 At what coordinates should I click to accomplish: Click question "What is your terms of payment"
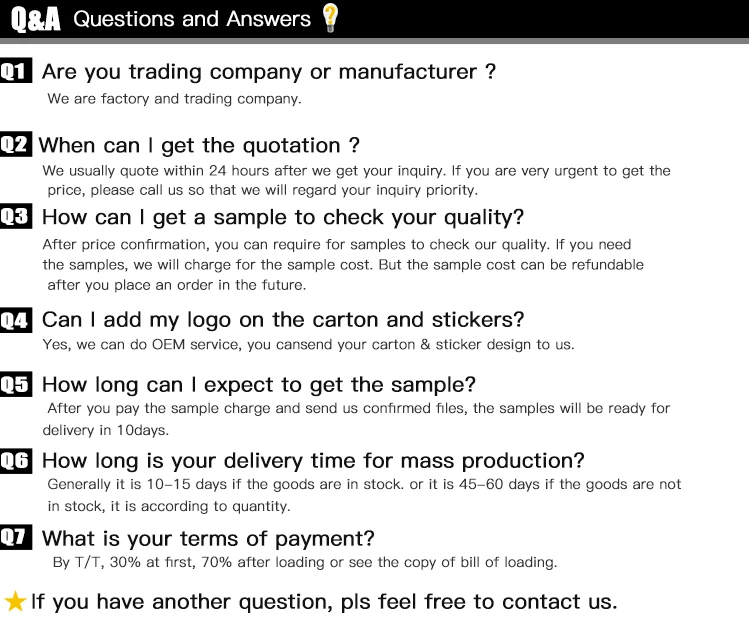pyautogui.click(x=208, y=538)
